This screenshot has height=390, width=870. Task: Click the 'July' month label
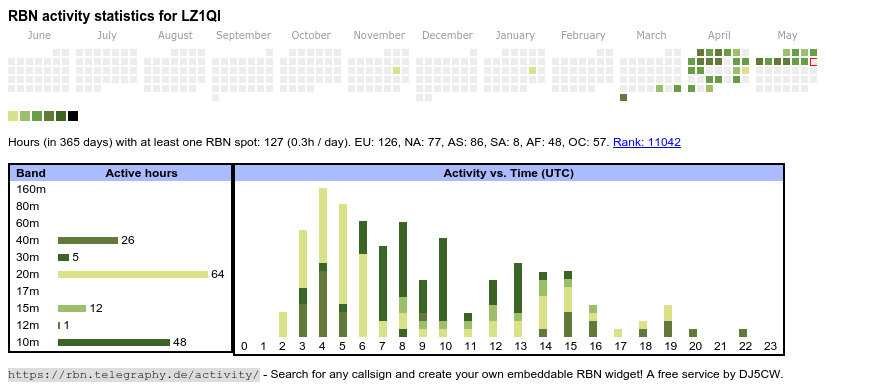click(x=107, y=35)
